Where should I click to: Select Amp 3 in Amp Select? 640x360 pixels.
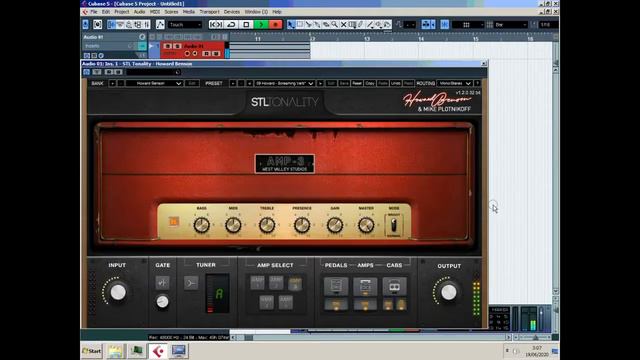pos(295,283)
